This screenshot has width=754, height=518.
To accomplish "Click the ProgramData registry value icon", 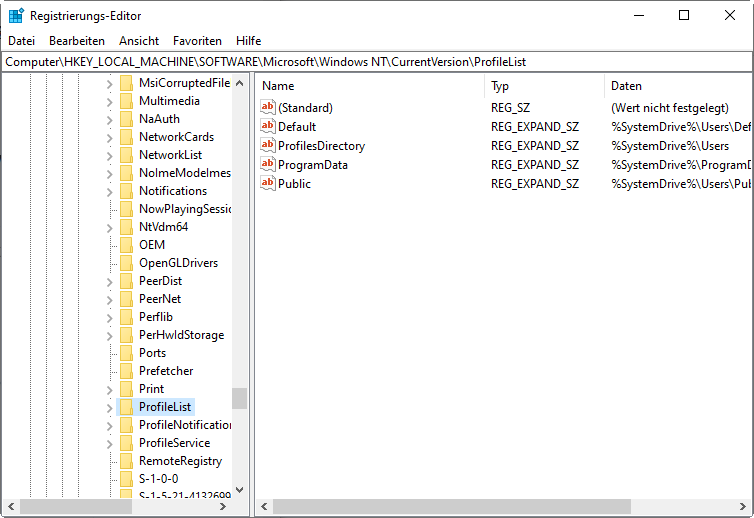I will (x=267, y=164).
